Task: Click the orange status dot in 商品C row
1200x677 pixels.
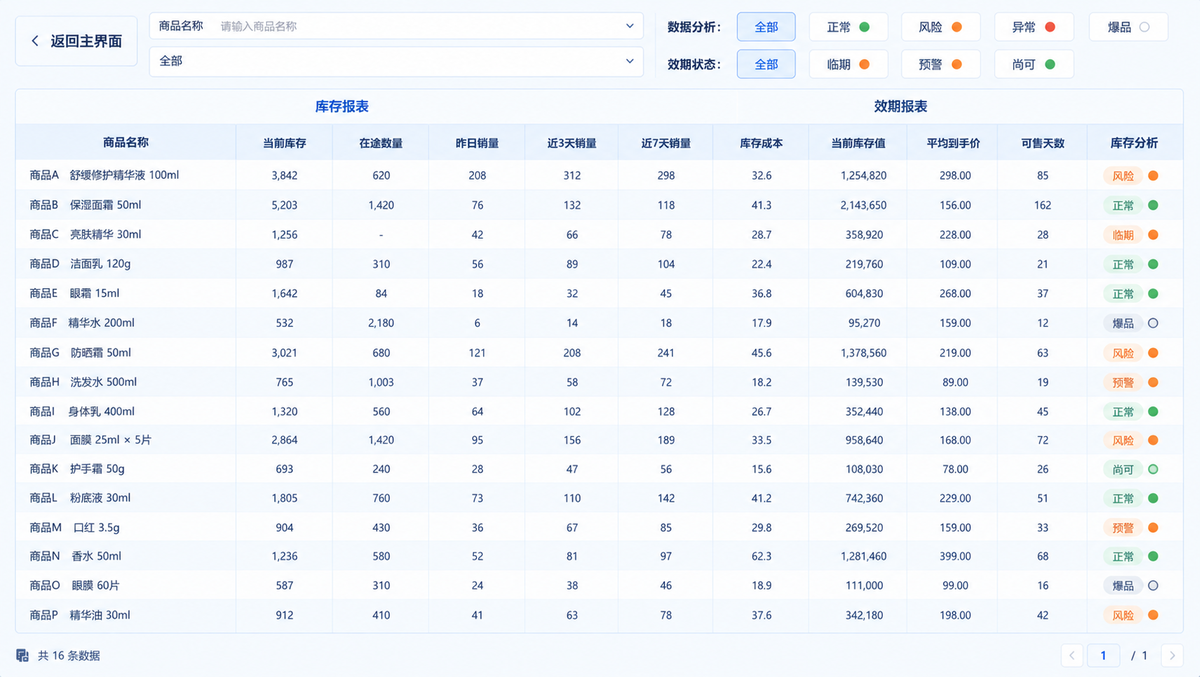Action: pyautogui.click(x=1153, y=235)
